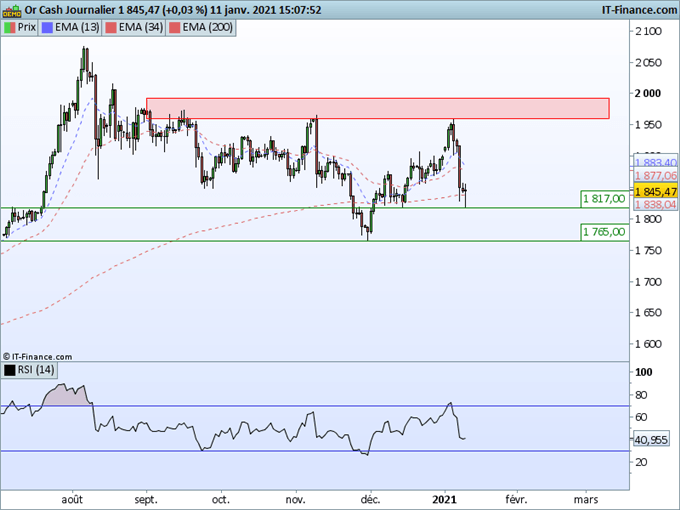Click the 1 650 price scale label
The width and height of the screenshot is (680, 510).
[x=648, y=313]
